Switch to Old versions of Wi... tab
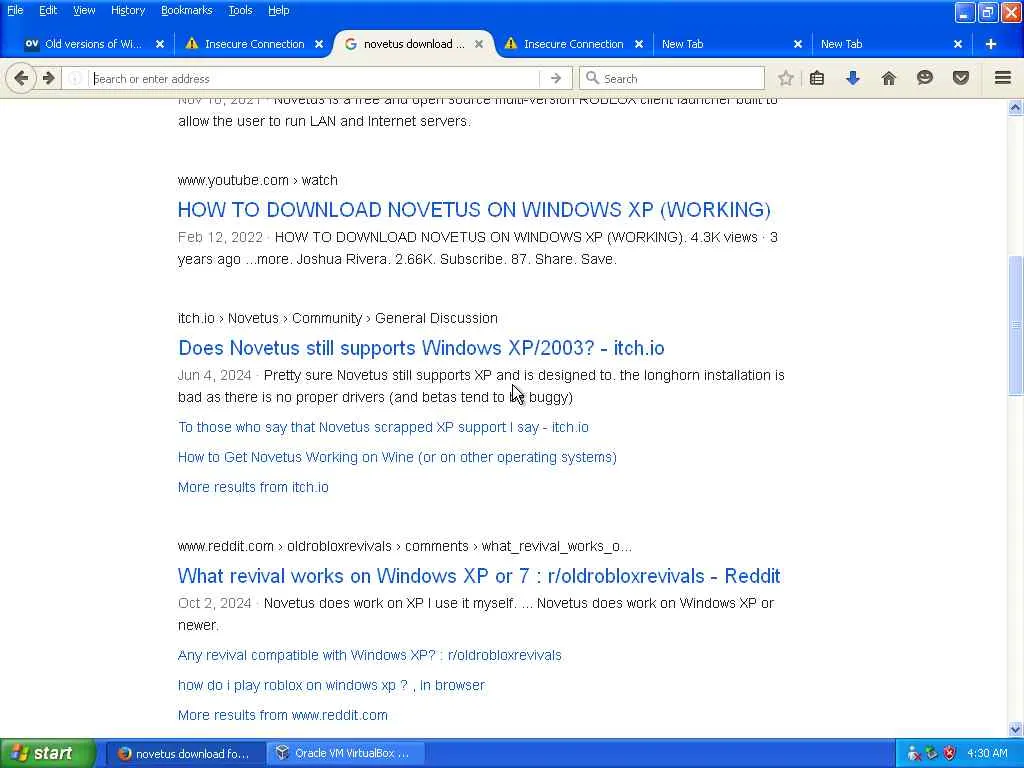1024x768 pixels. coord(93,44)
